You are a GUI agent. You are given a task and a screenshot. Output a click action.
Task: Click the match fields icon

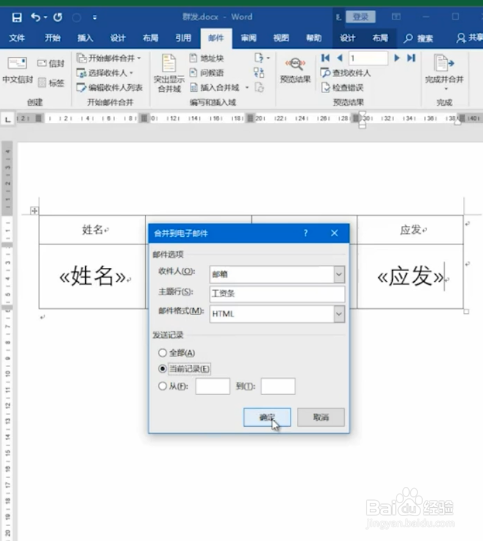click(x=259, y=72)
